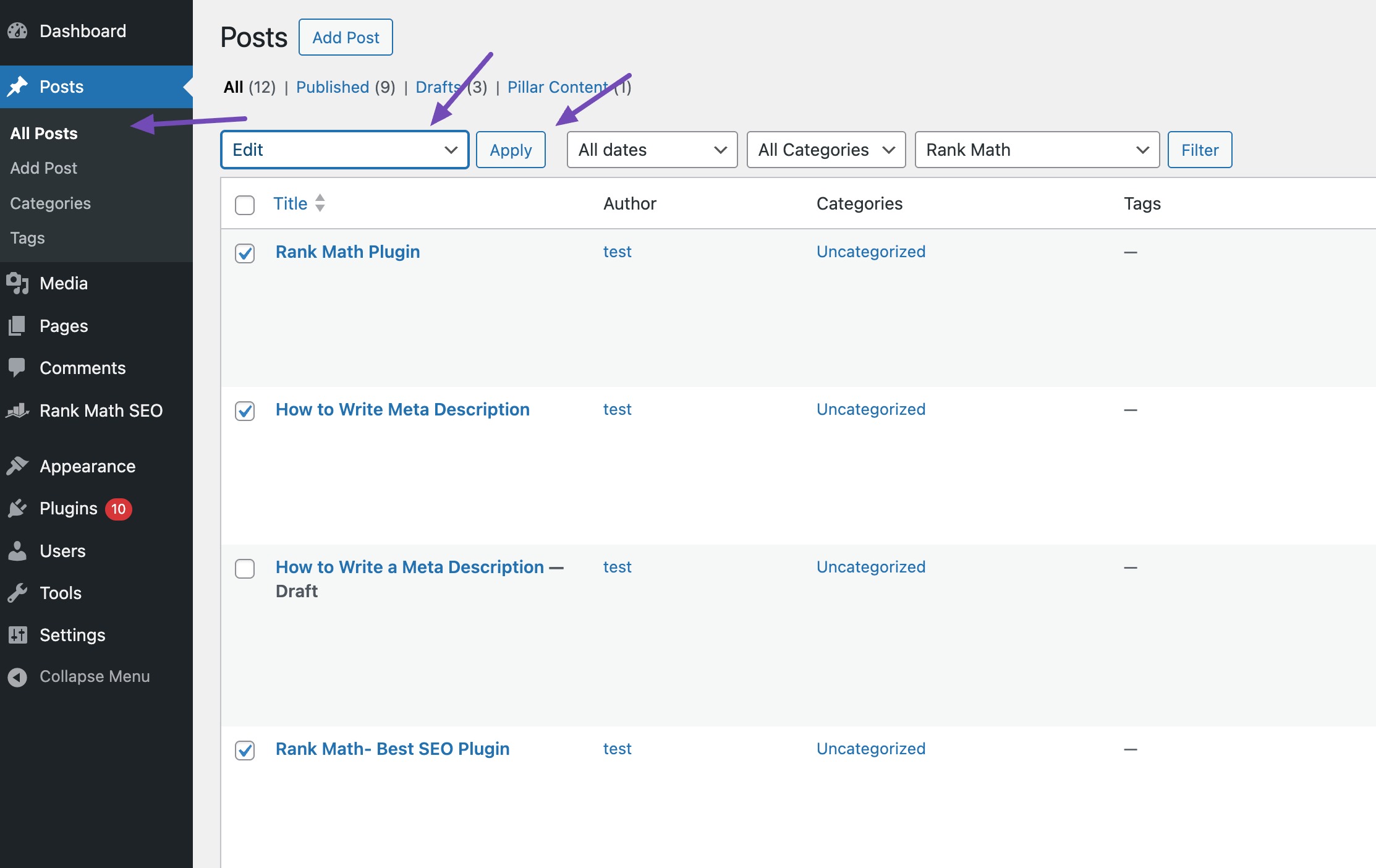Image resolution: width=1376 pixels, height=868 pixels.
Task: Click the Rank Math SEO chart icon
Action: click(18, 411)
